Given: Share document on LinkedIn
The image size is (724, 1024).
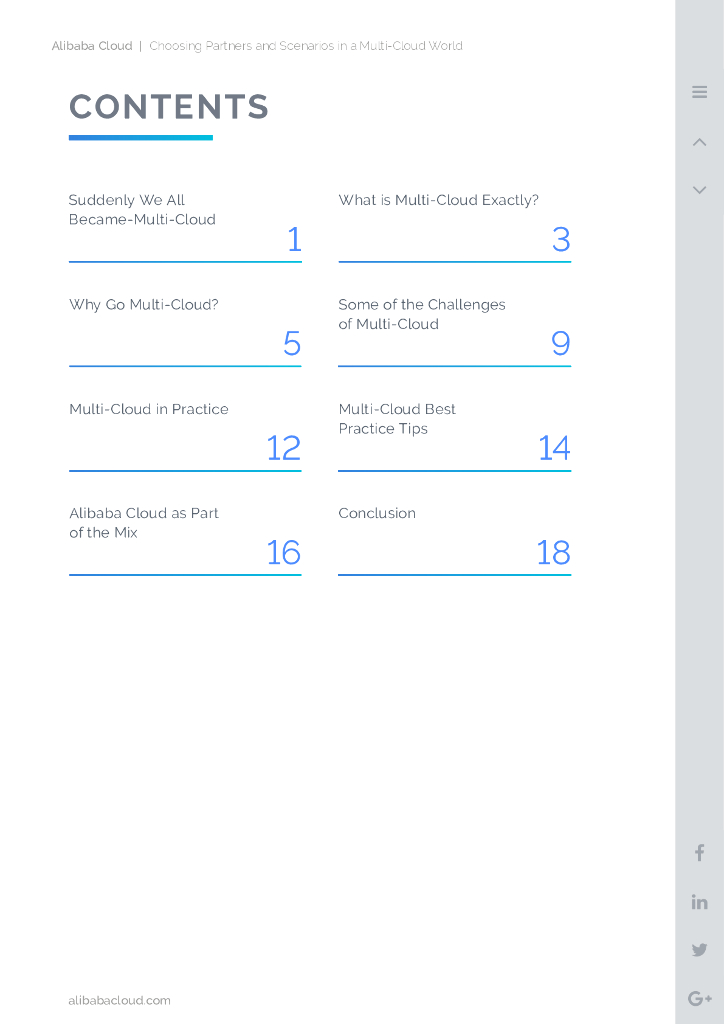Looking at the screenshot, I should pos(699,902).
